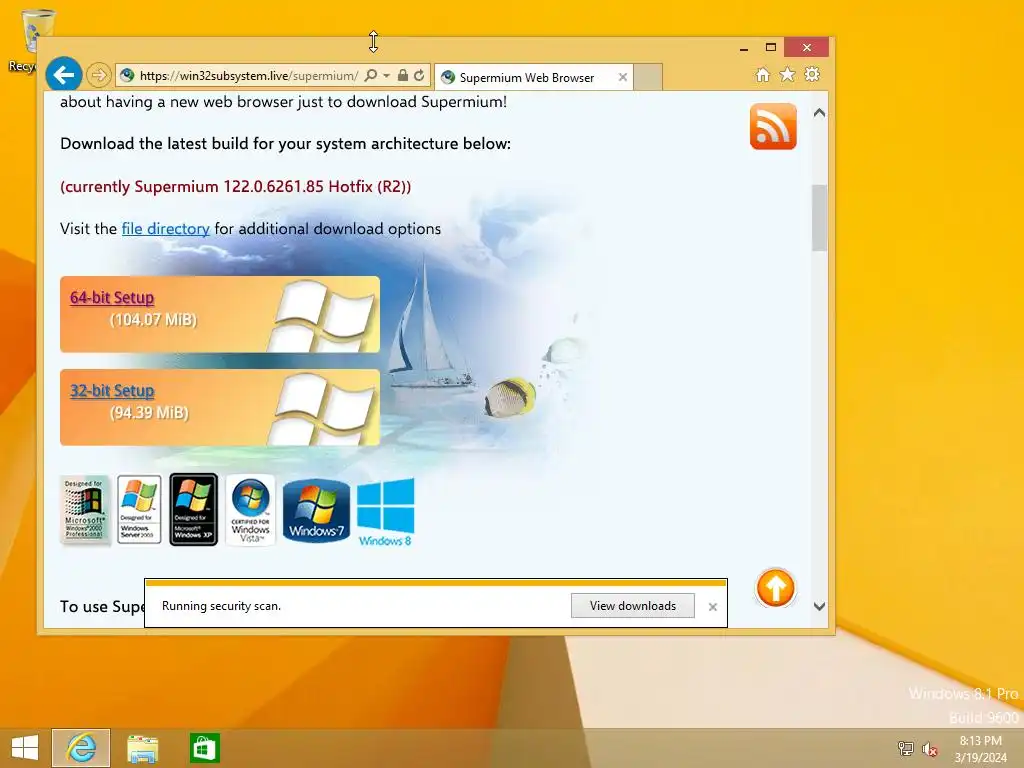Open the Windows Store taskbar icon

[x=204, y=748]
